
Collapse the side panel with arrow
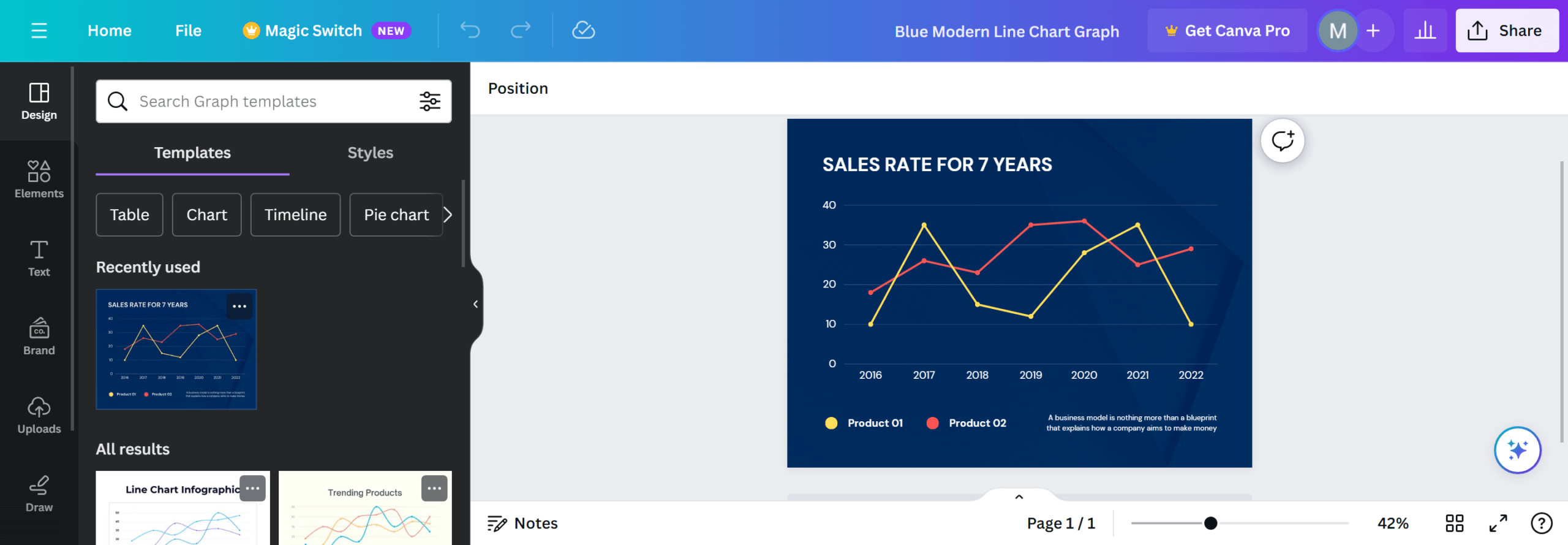[475, 304]
